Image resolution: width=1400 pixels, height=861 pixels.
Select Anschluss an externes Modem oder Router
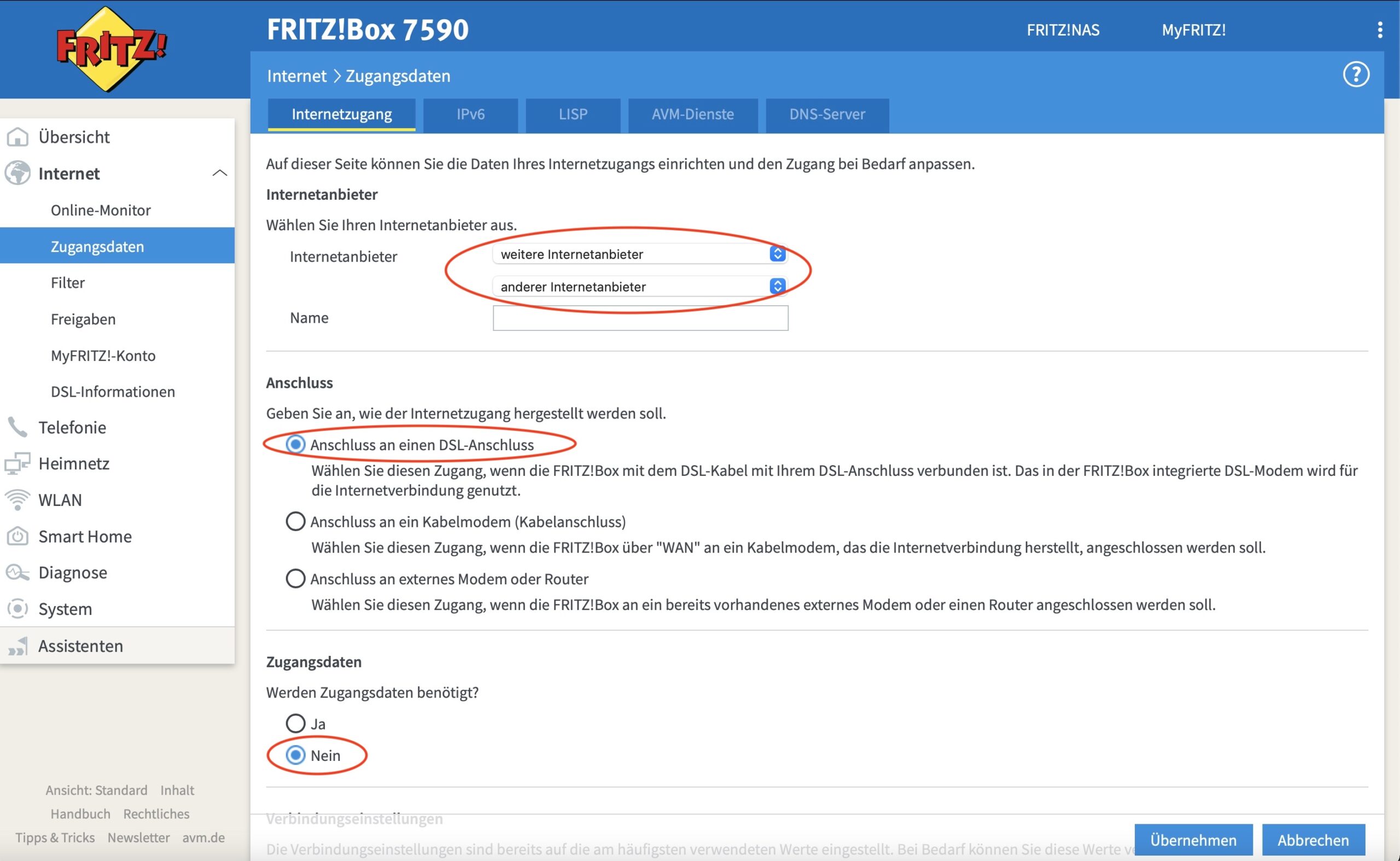(x=295, y=579)
